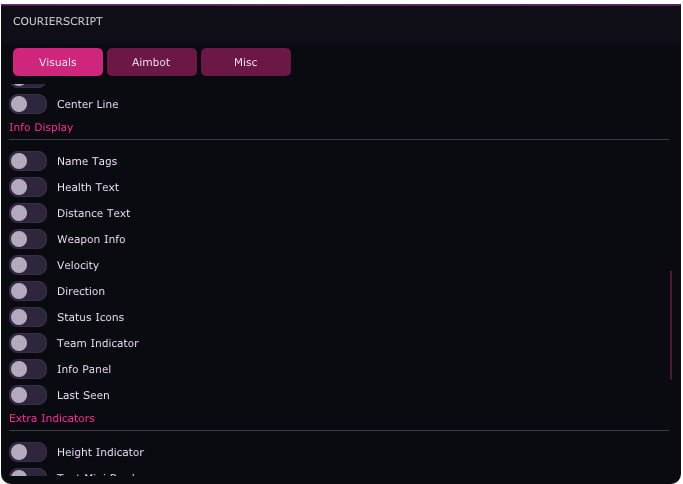
Task: Toggle the Health Text switch
Action: click(x=28, y=187)
